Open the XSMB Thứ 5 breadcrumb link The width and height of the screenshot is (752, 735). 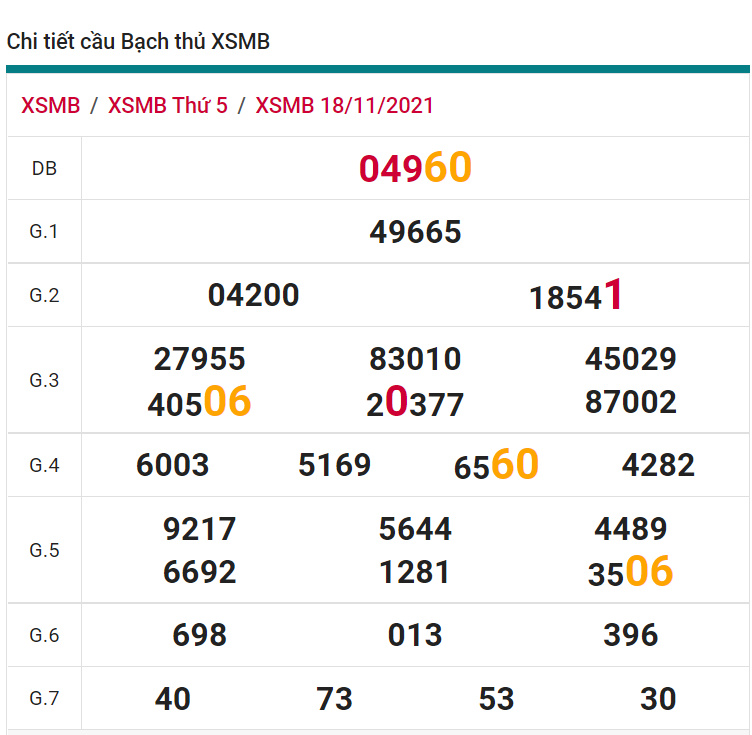(167, 106)
